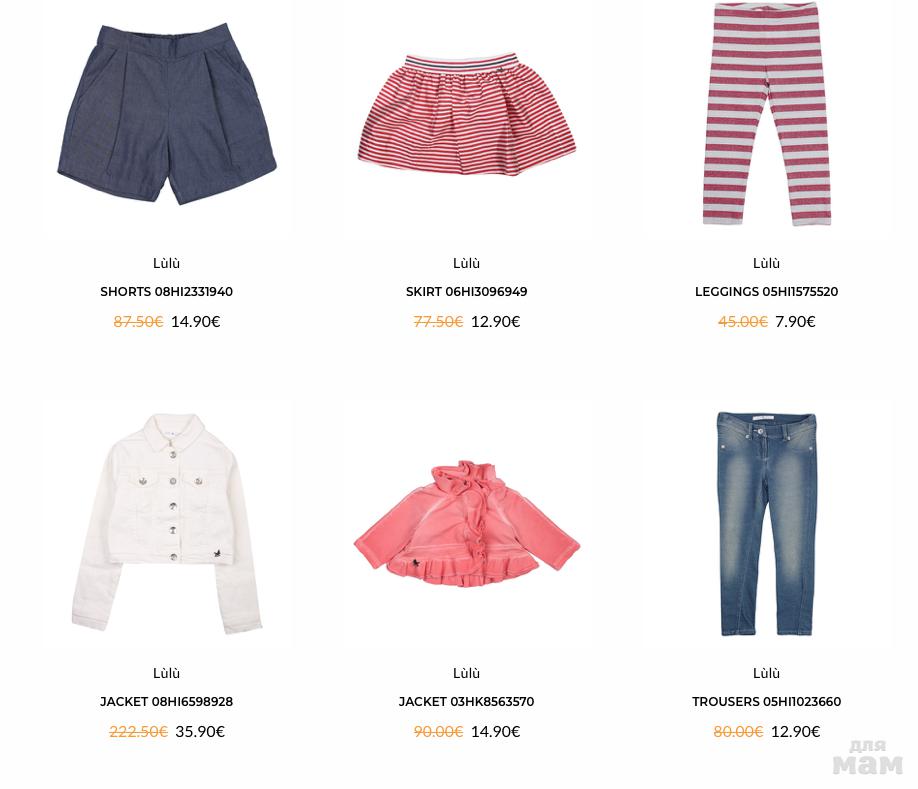Image resolution: width=918 pixels, height=789 pixels.
Task: Click the Lùlù brand above the trousers title
Action: coord(766,673)
